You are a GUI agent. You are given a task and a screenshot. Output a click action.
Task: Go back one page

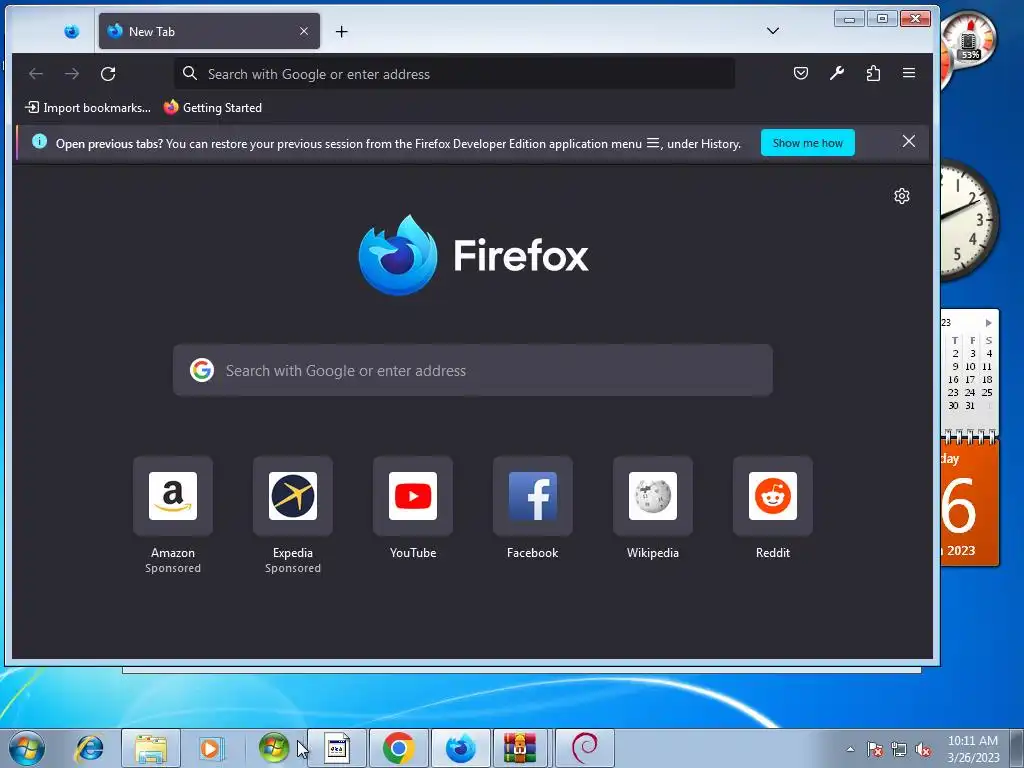pos(36,74)
